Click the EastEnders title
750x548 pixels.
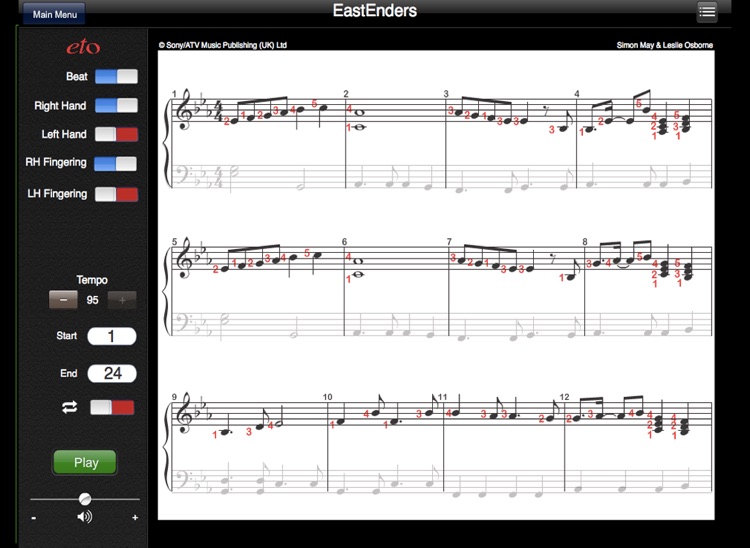click(375, 11)
